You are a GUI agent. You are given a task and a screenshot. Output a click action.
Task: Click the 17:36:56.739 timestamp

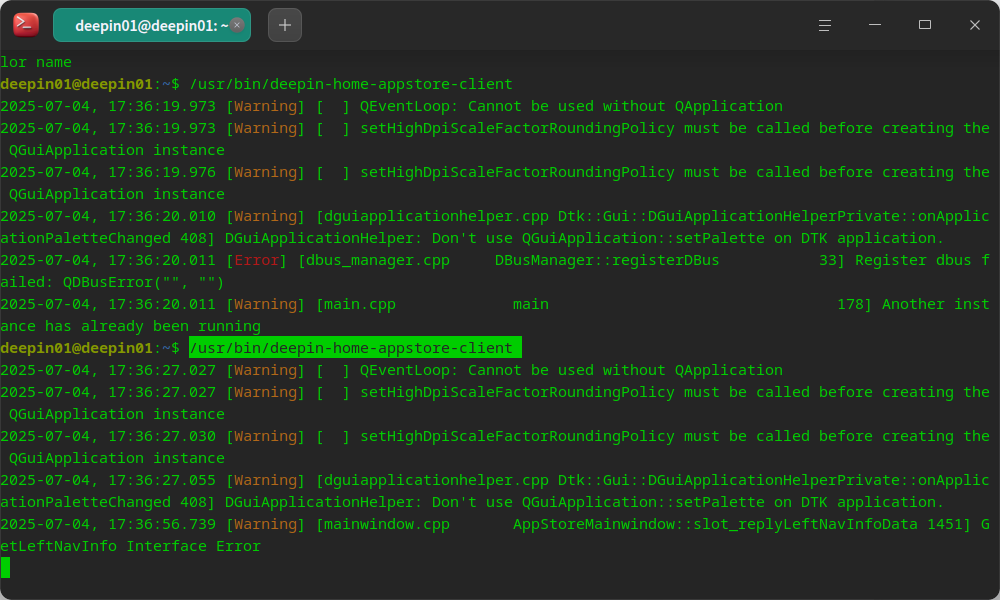coord(162,524)
